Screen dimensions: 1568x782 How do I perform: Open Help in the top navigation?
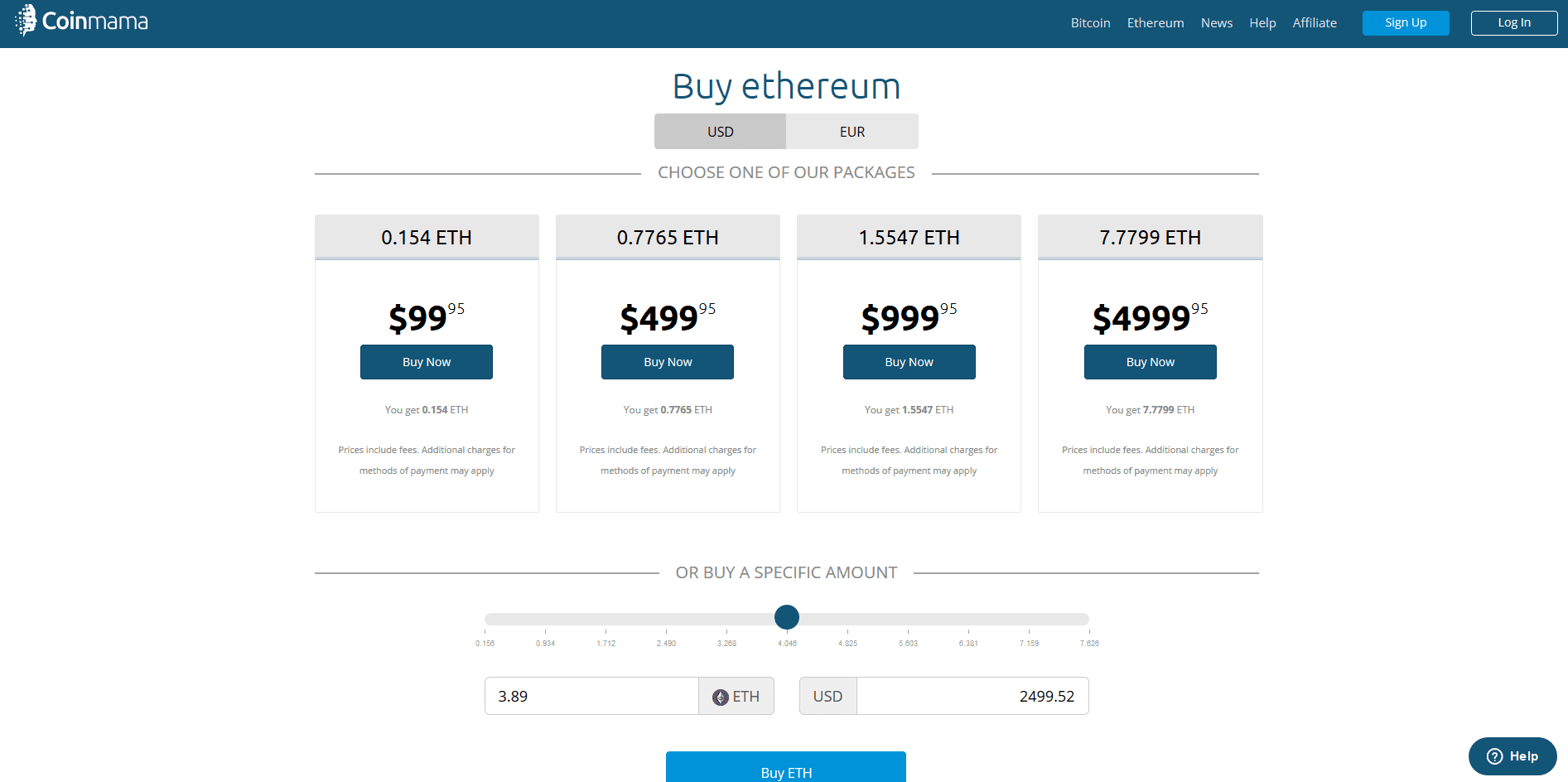pyautogui.click(x=1262, y=23)
